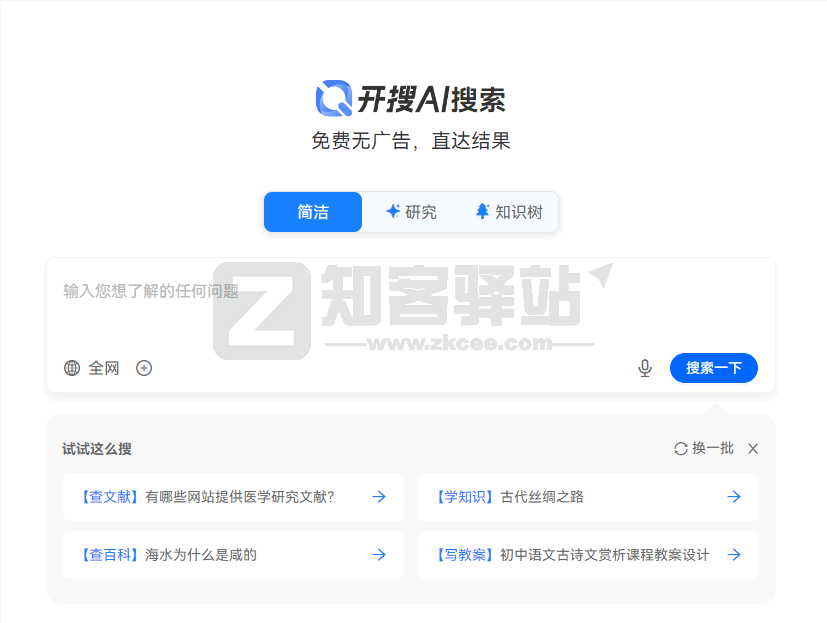Switch to the 研究 mode tab

pos(412,211)
